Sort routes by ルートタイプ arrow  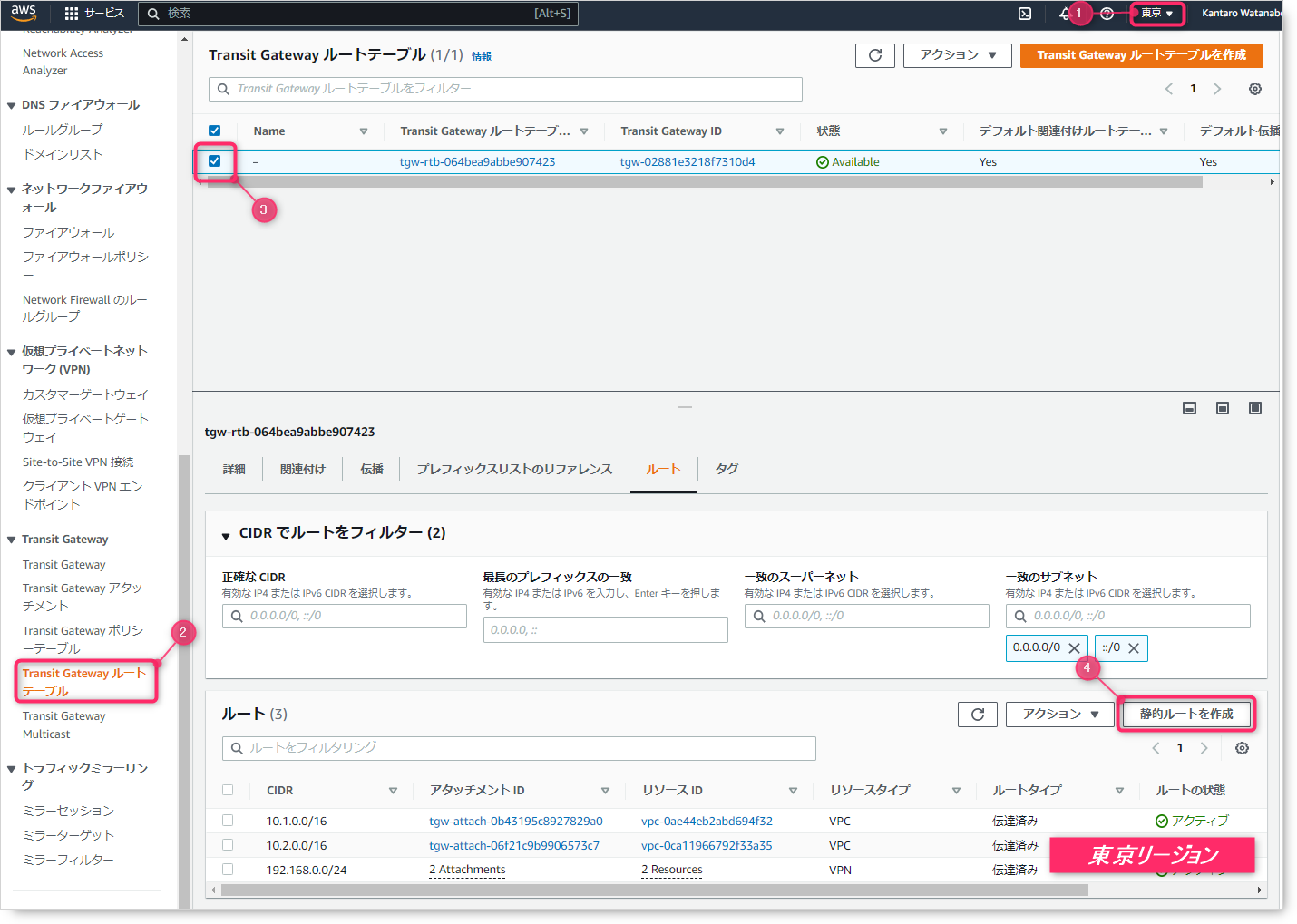[x=1119, y=791]
